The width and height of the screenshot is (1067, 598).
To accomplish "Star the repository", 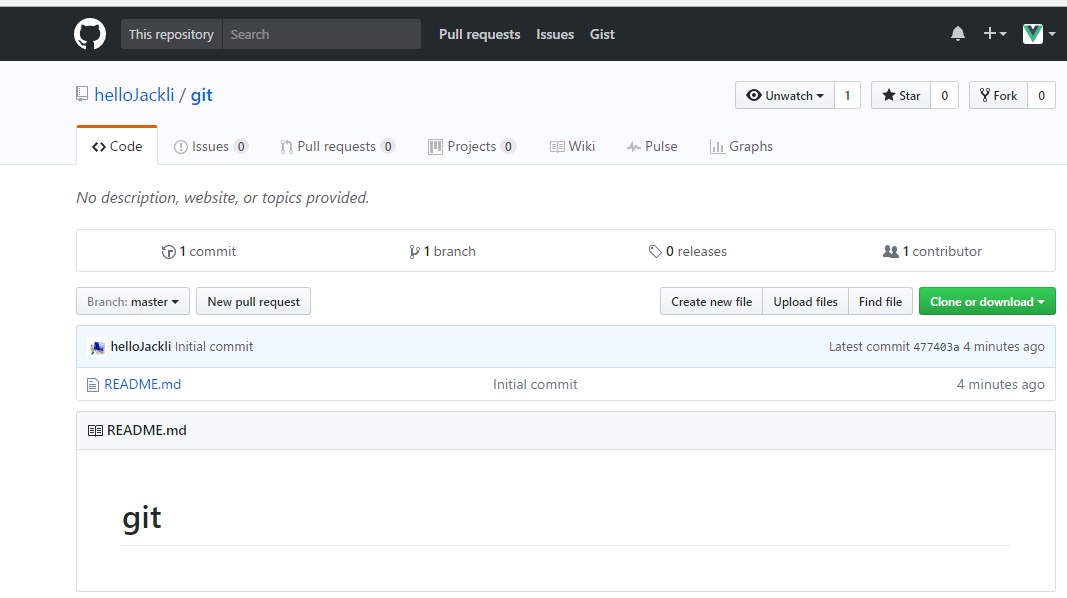I will coord(901,95).
